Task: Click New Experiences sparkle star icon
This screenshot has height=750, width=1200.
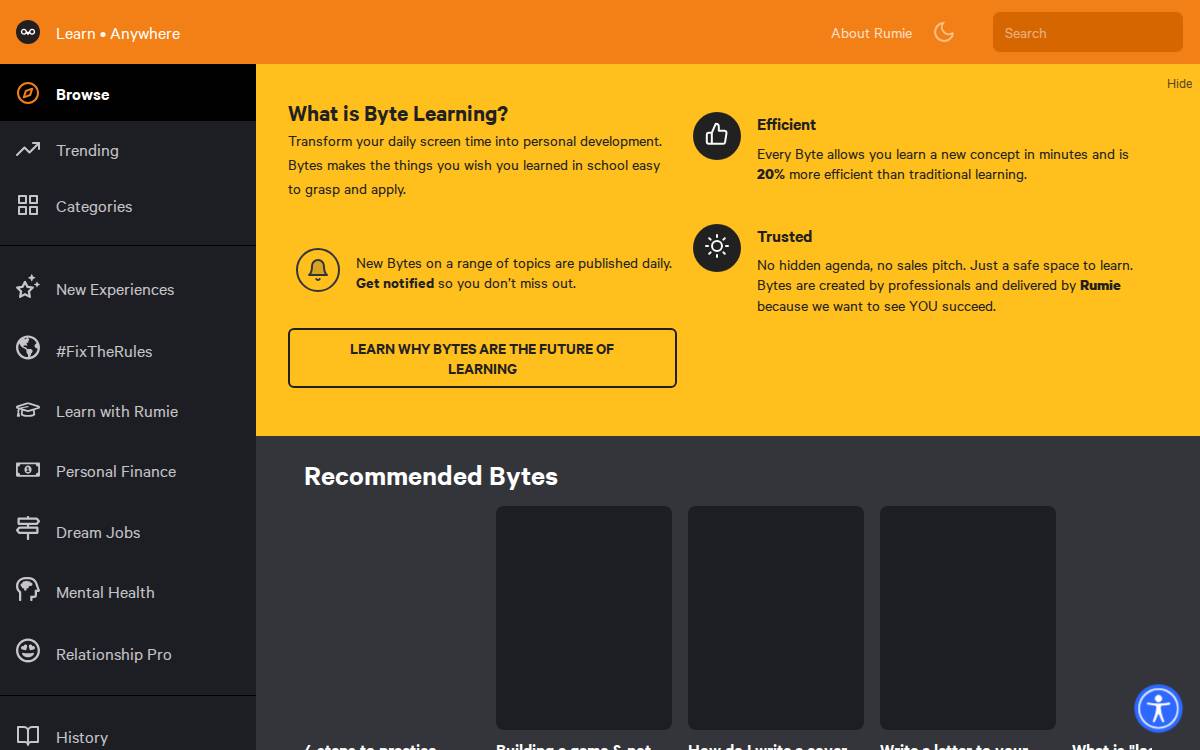Action: [28, 288]
